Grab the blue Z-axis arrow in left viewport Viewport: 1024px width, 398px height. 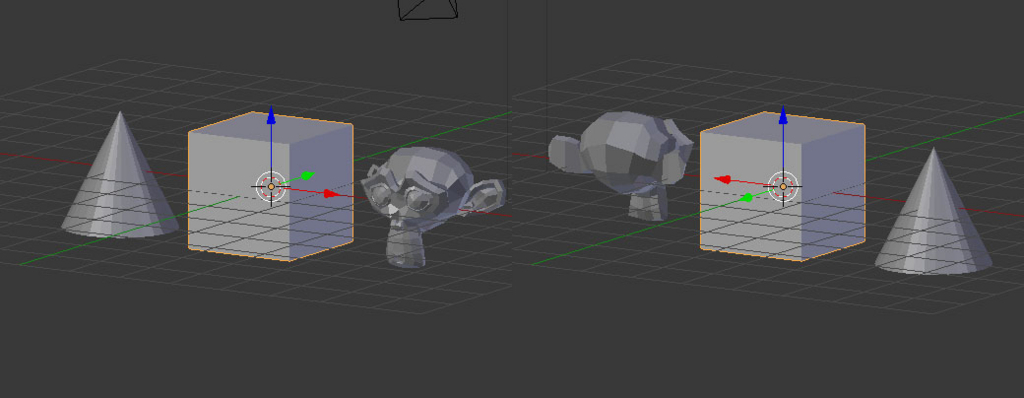pos(271,116)
